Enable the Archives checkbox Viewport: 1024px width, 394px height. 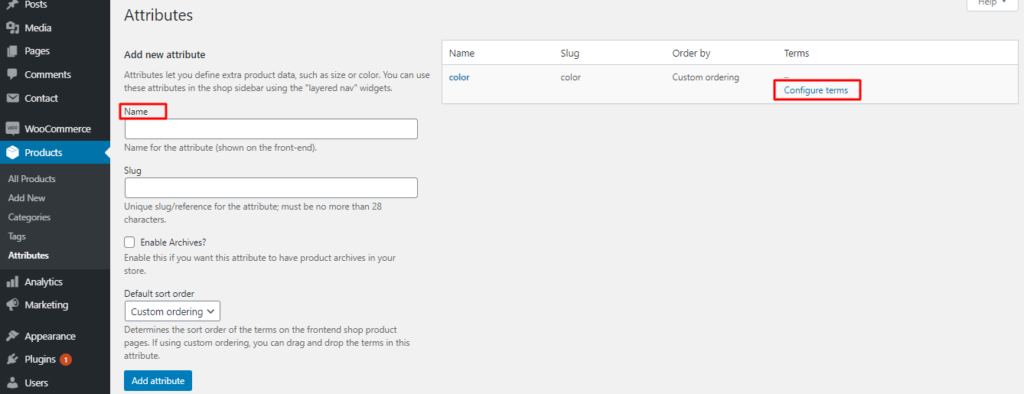click(x=129, y=242)
